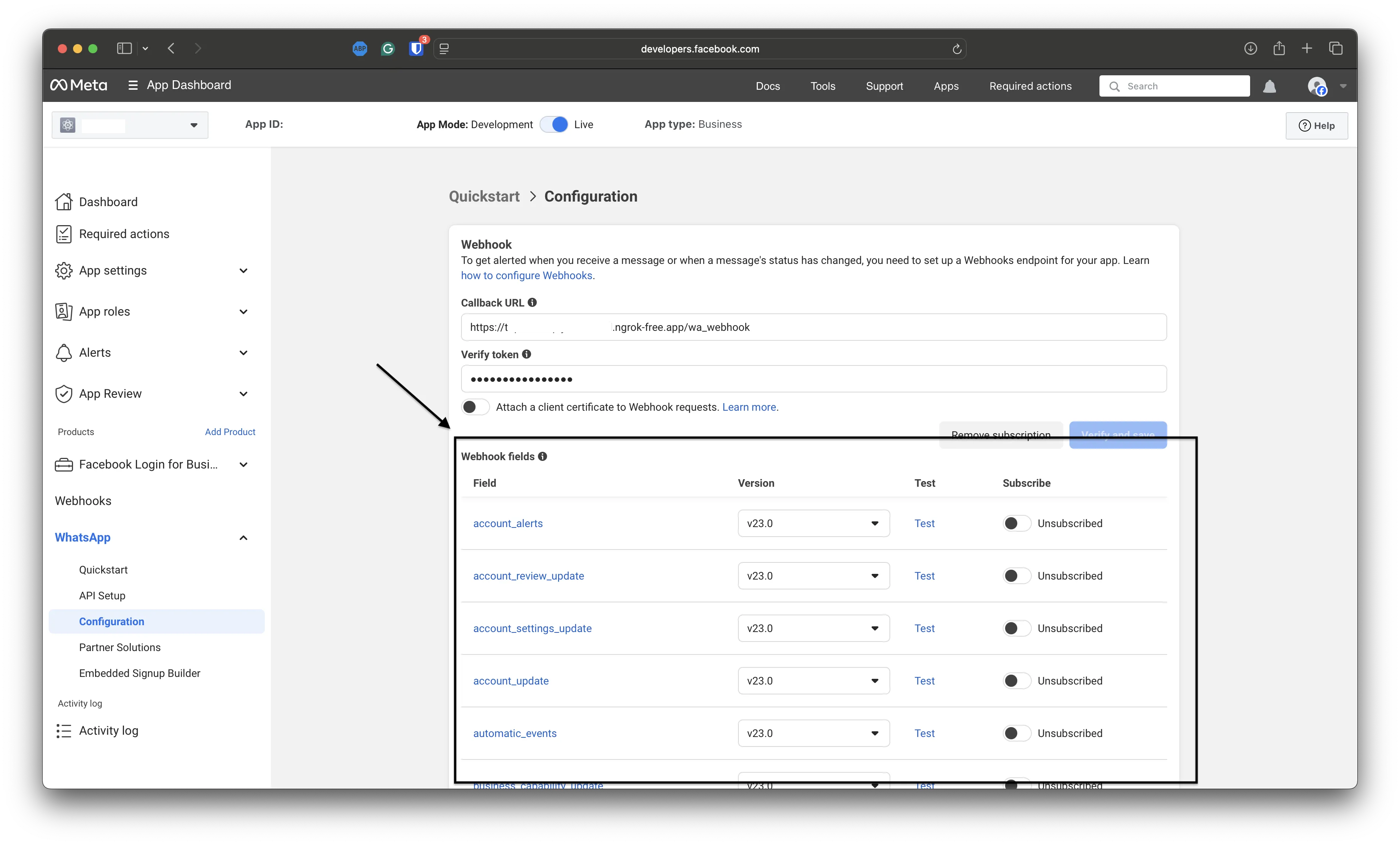The width and height of the screenshot is (1400, 845).
Task: Open Embedded Signup Builder page
Action: point(140,673)
